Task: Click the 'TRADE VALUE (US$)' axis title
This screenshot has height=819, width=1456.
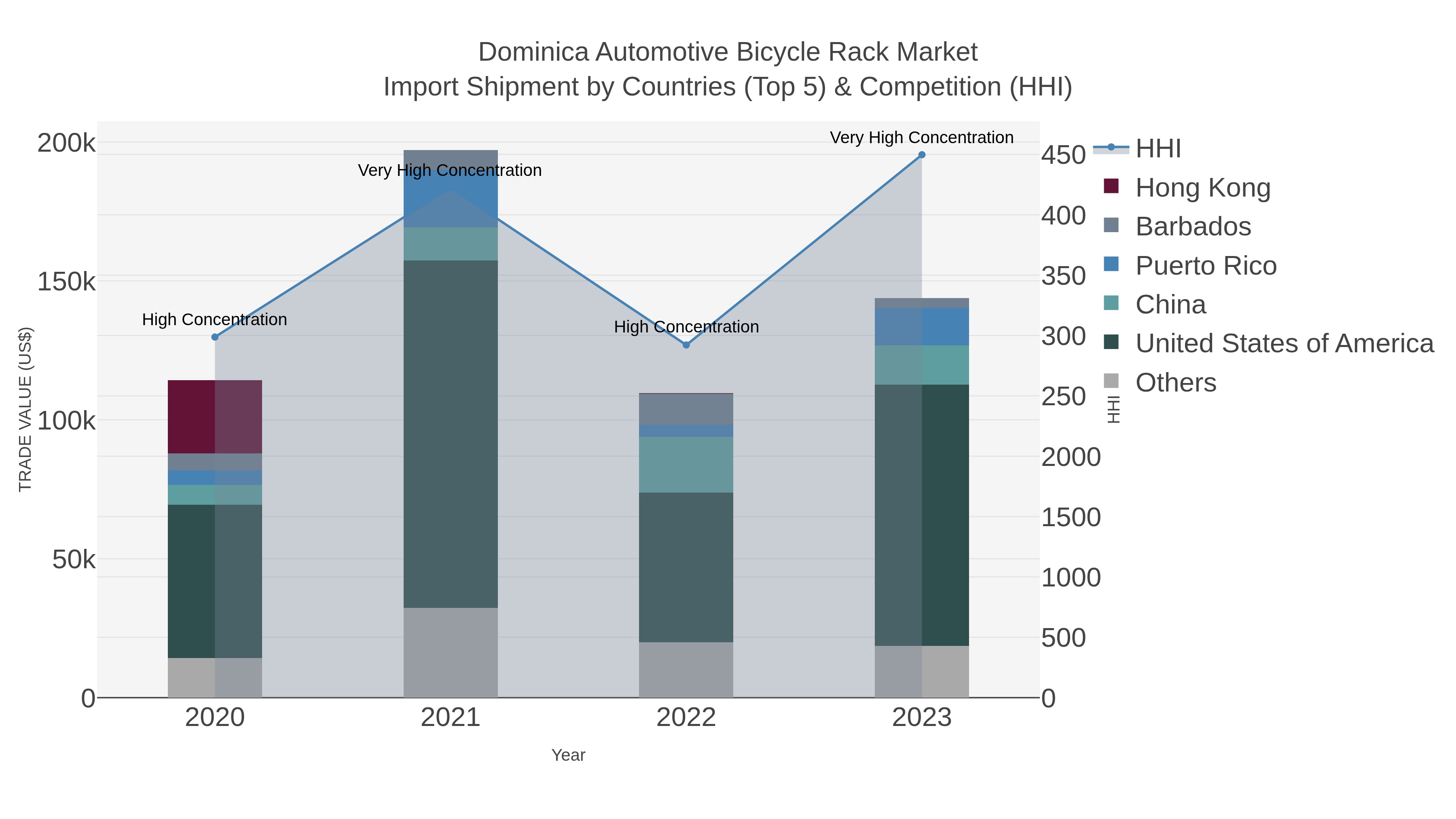Action: point(25,409)
